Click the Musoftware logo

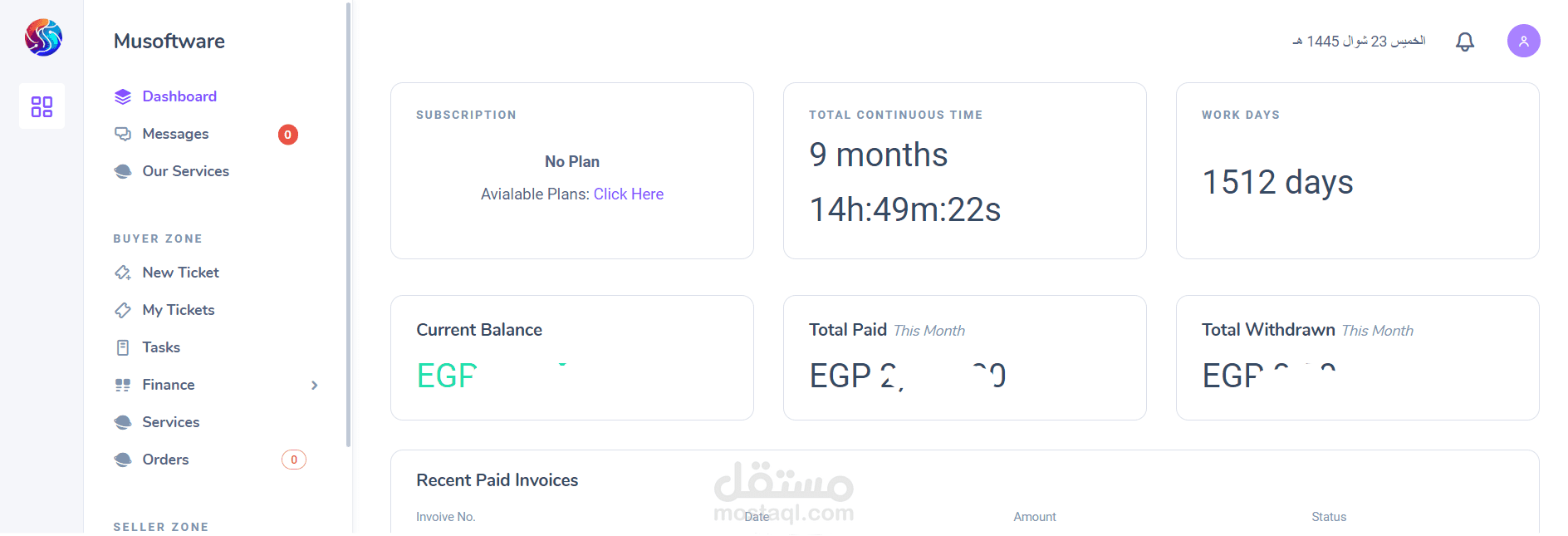42,37
